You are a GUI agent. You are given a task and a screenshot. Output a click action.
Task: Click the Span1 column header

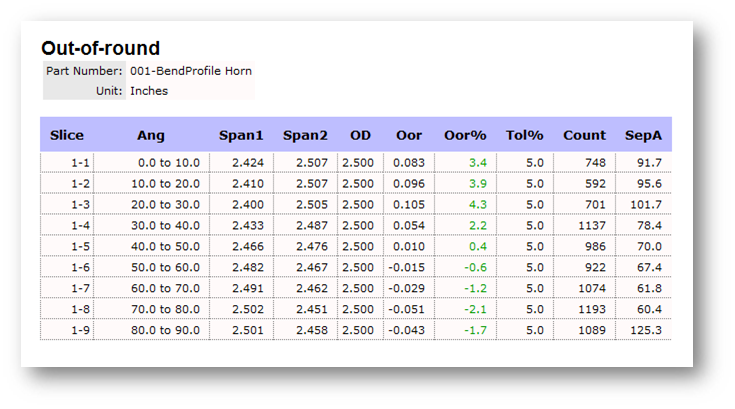click(x=241, y=135)
